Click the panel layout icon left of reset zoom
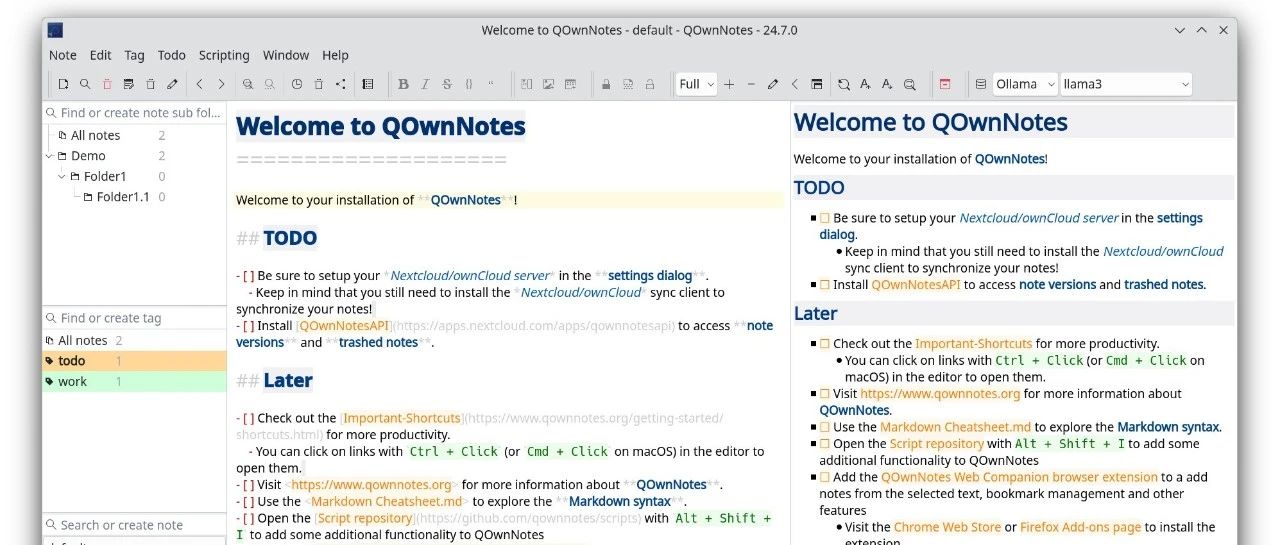This screenshot has width=1280, height=545. click(817, 84)
